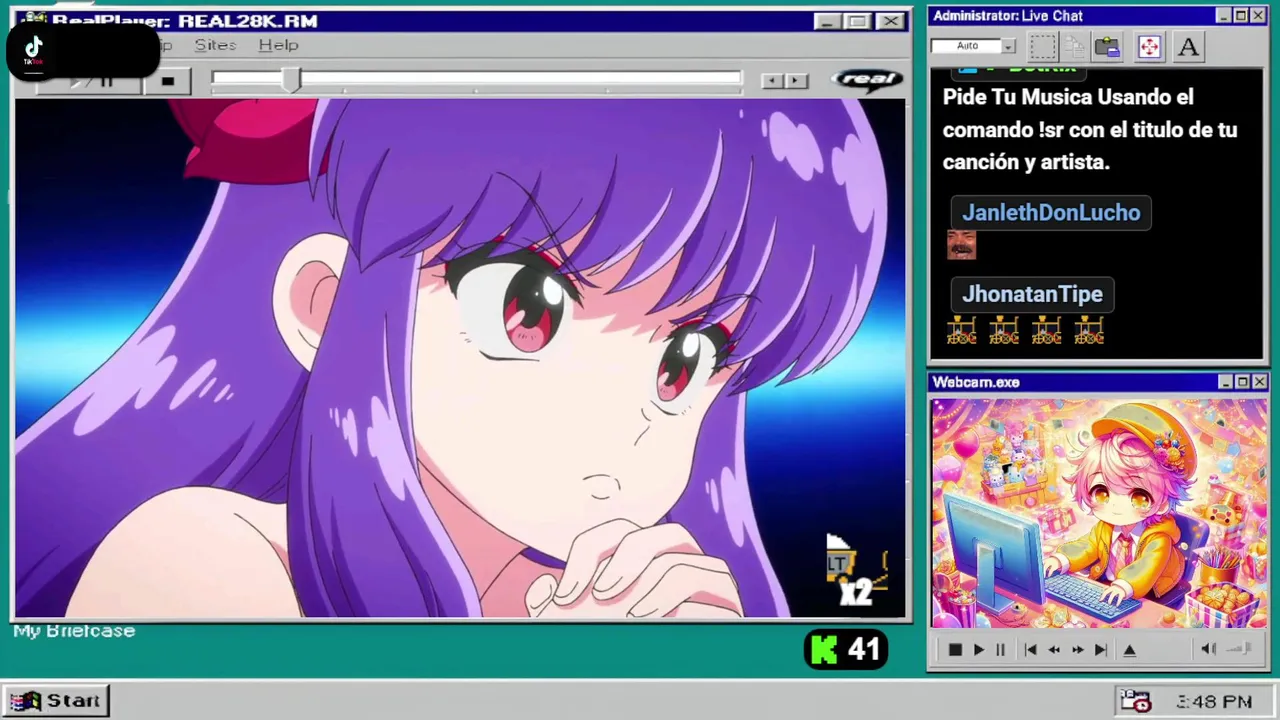Click the My Briefcase desktop label
The image size is (1280, 720).
pyautogui.click(x=74, y=631)
